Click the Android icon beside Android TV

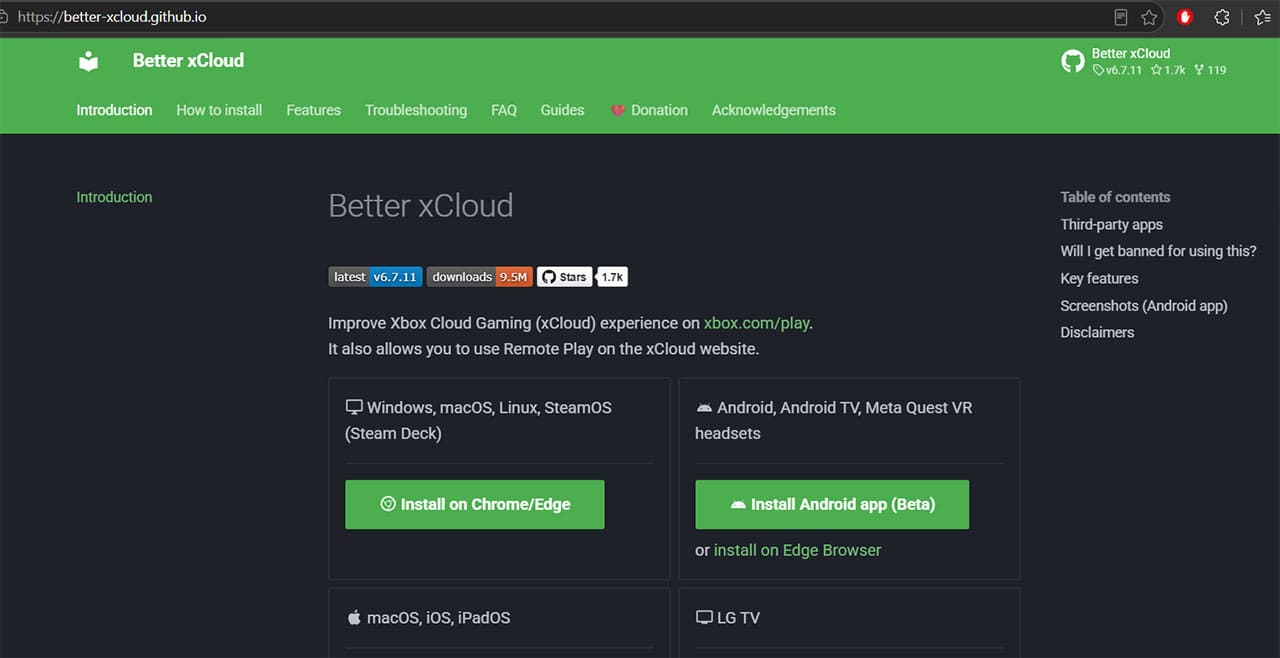click(704, 407)
